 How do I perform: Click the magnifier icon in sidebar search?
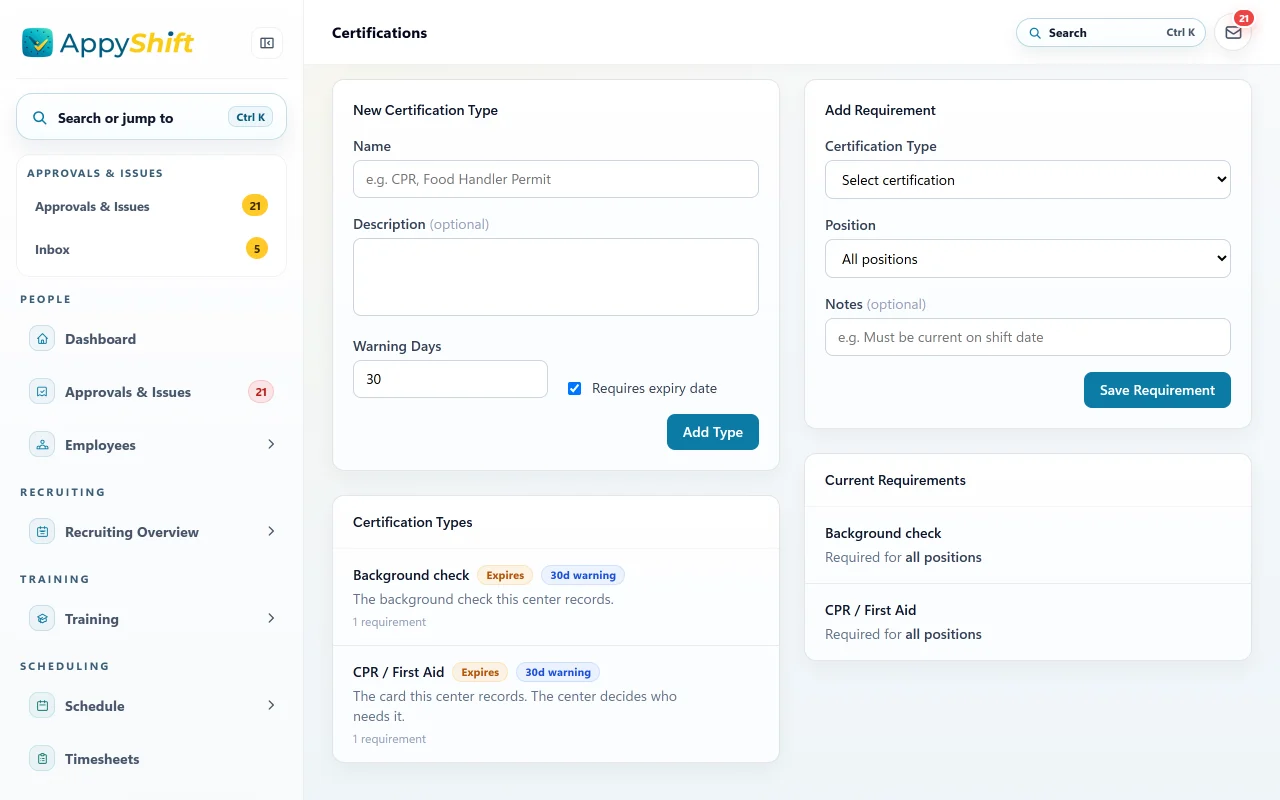(x=40, y=118)
